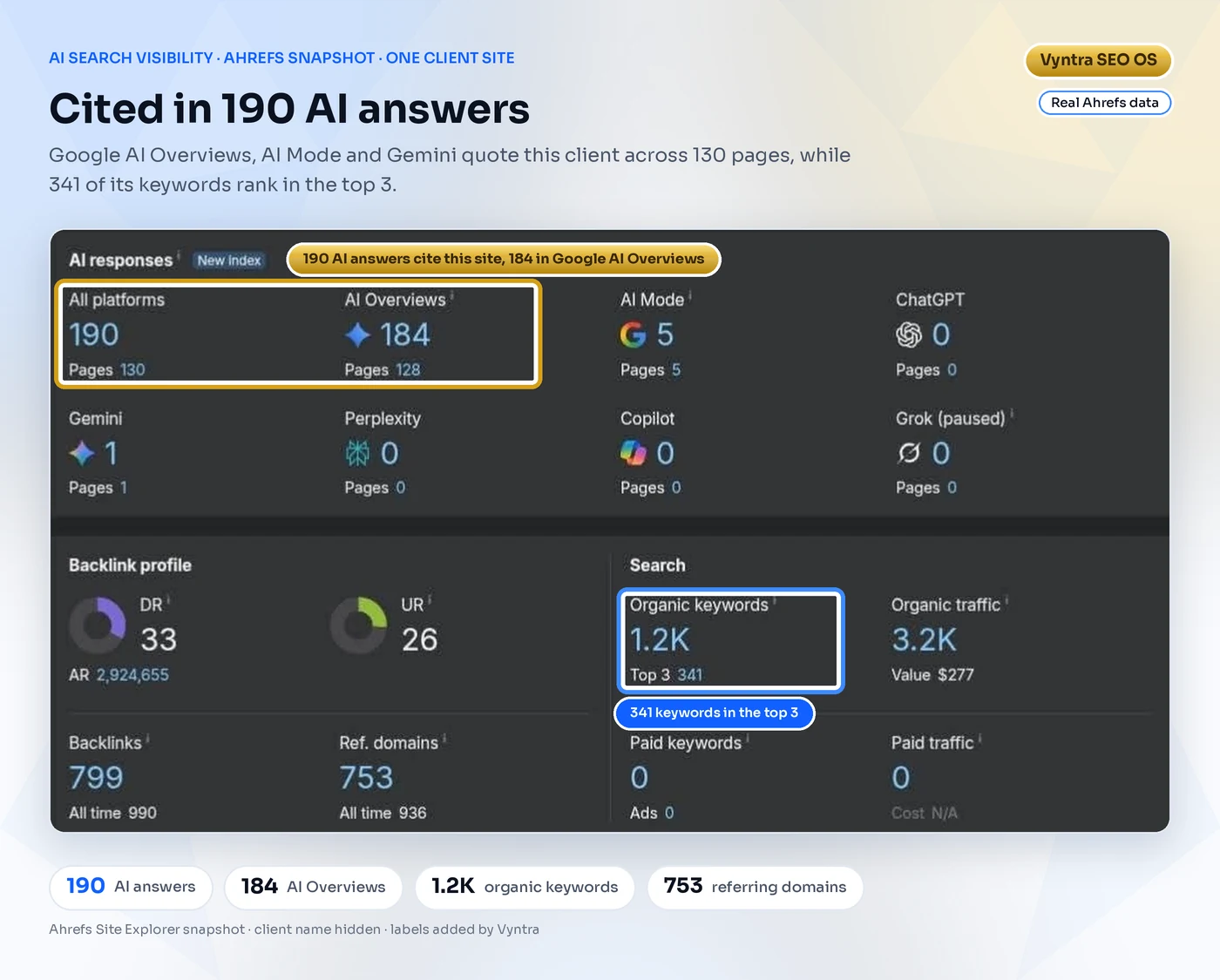1220x980 pixels.
Task: Click the Grok logo icon
Action: click(909, 453)
